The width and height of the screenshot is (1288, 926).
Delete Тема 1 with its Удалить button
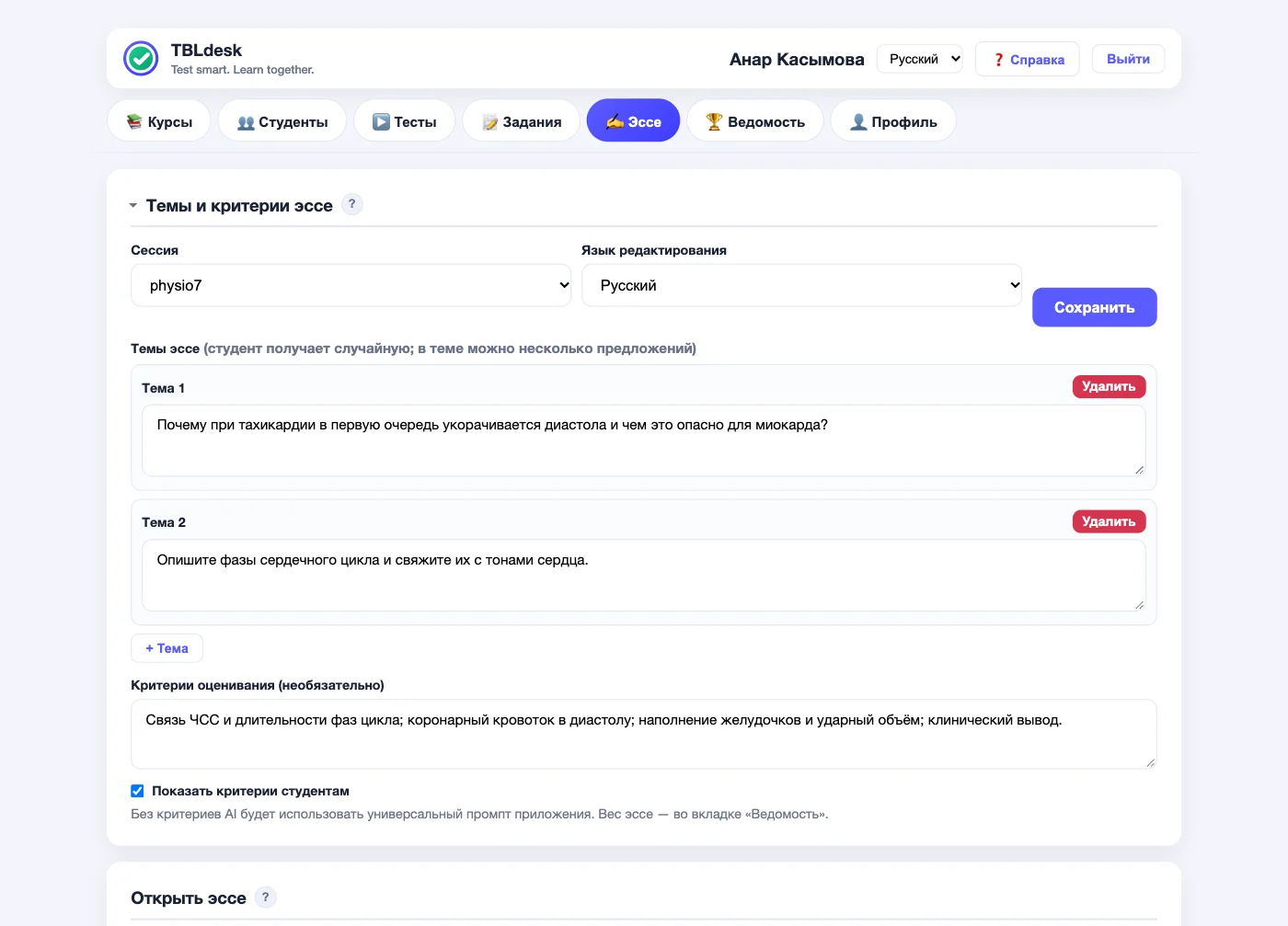1109,387
